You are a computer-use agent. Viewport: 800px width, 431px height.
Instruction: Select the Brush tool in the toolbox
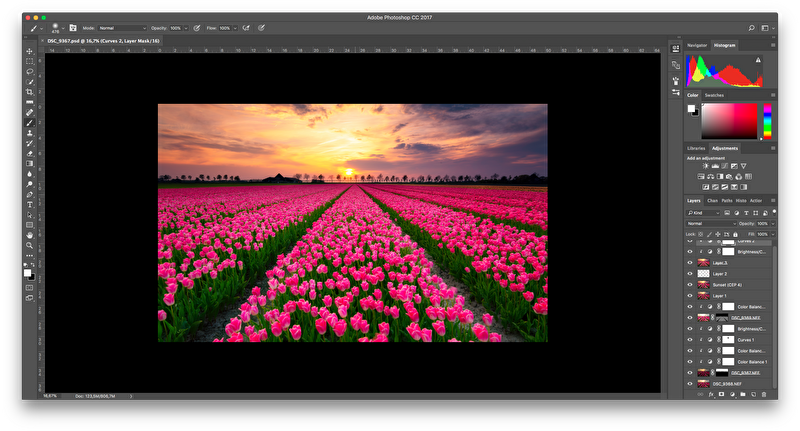(30, 122)
